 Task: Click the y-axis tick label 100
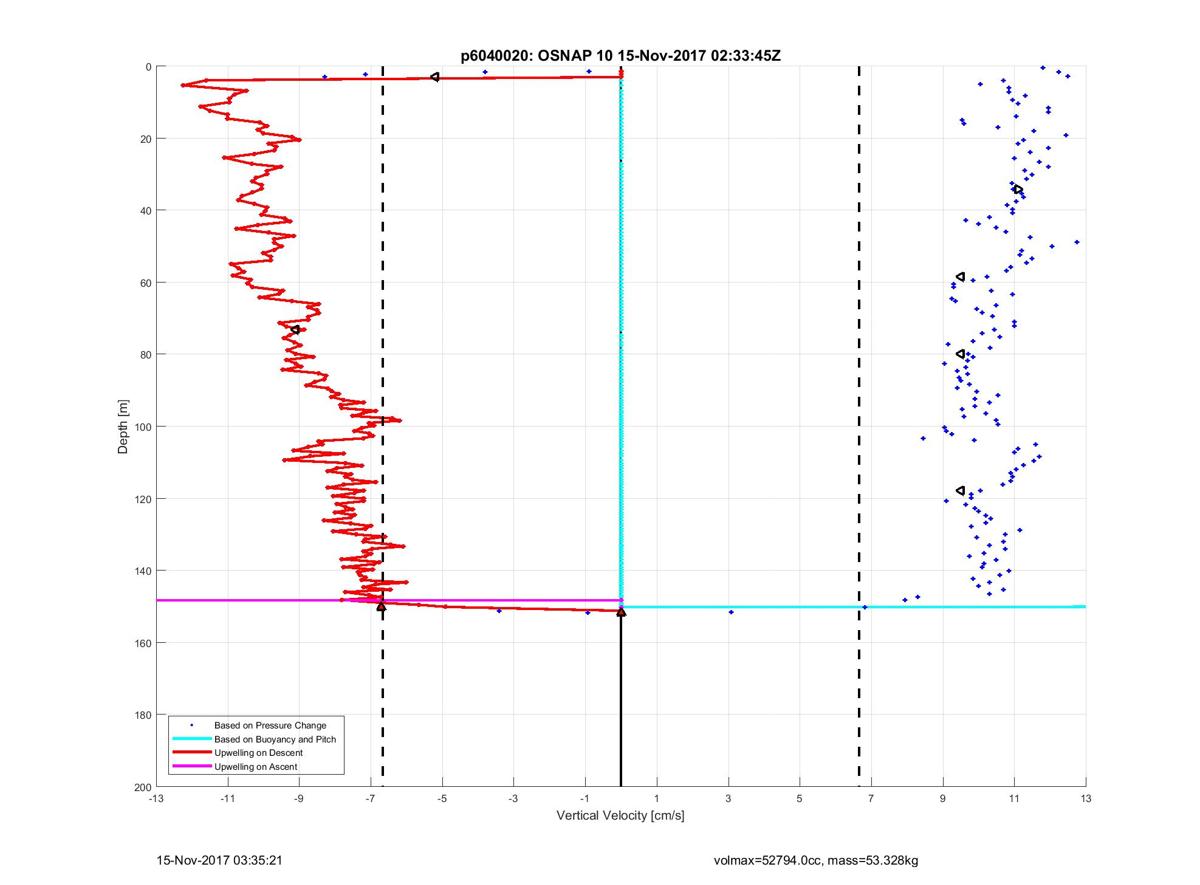coord(141,427)
